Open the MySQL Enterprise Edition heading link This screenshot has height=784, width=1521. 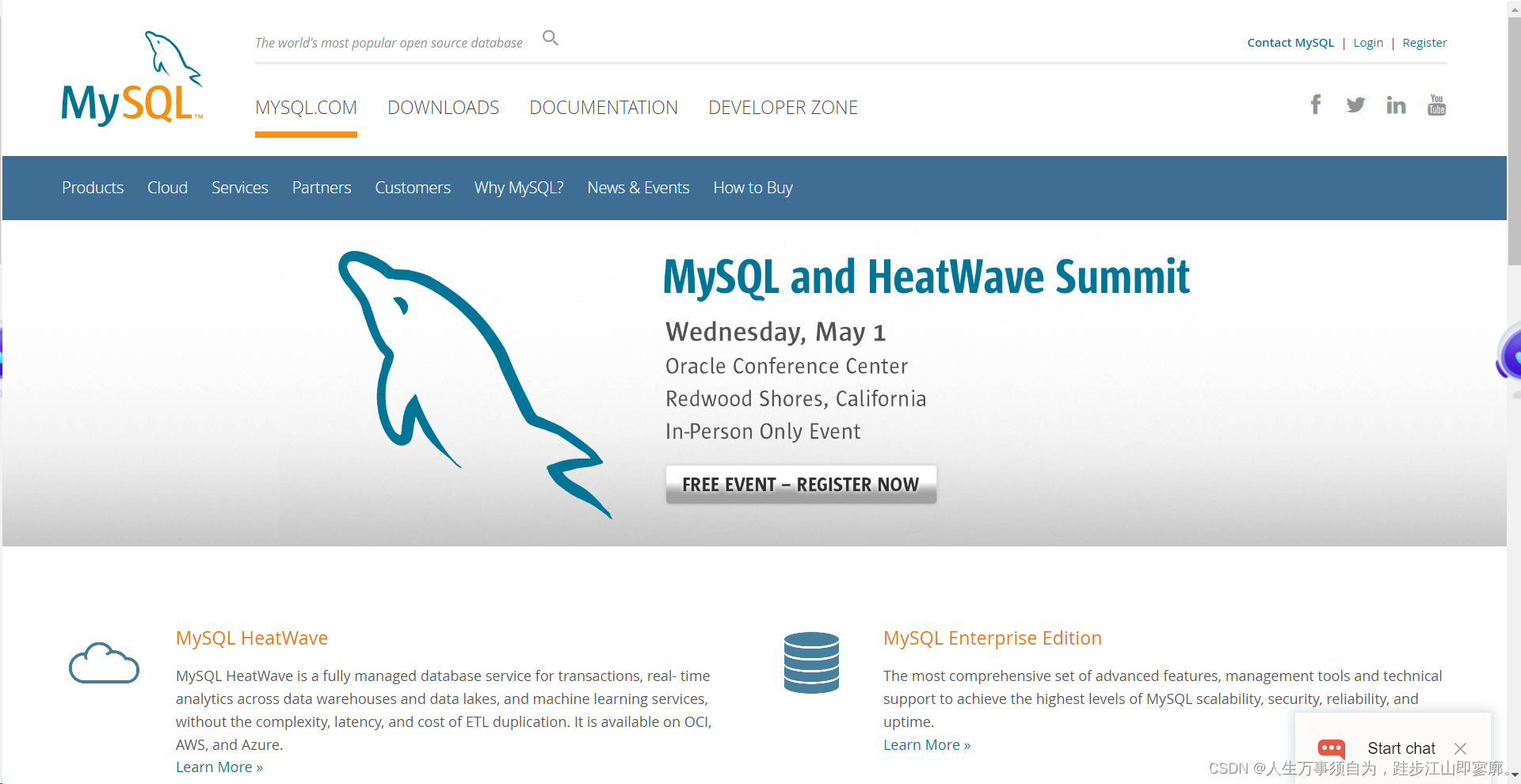[x=993, y=638]
